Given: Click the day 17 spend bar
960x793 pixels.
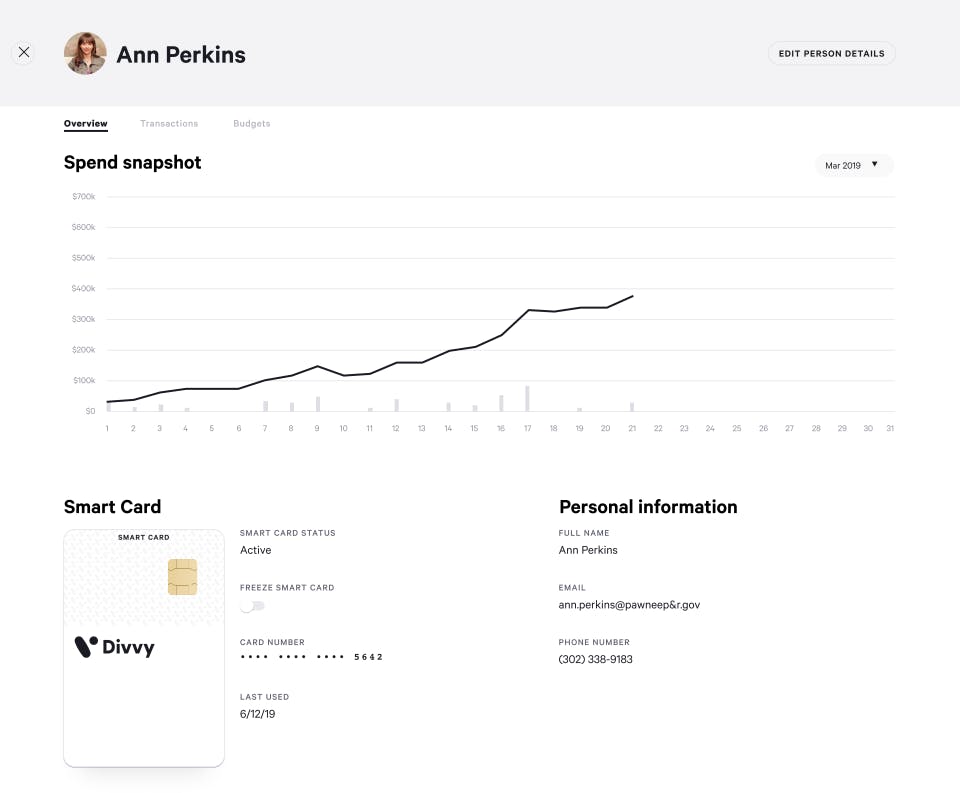Looking at the screenshot, I should tap(527, 399).
